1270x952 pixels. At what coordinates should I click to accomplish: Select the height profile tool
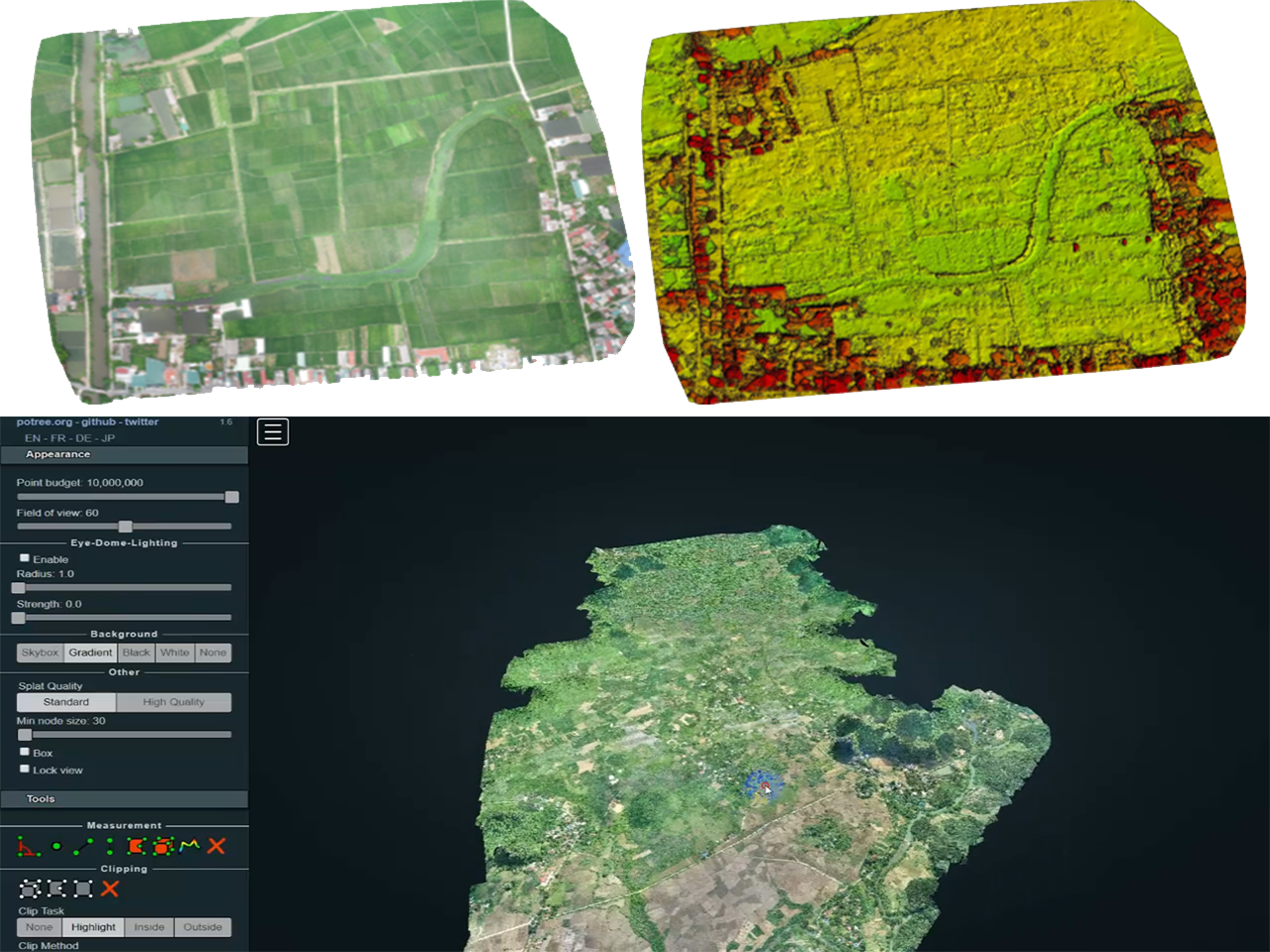(x=190, y=846)
